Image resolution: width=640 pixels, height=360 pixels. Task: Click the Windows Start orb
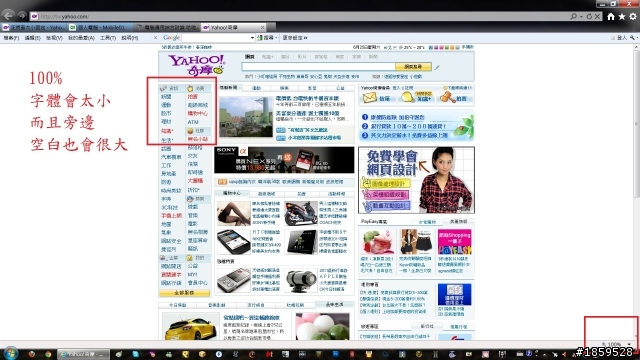[10, 353]
